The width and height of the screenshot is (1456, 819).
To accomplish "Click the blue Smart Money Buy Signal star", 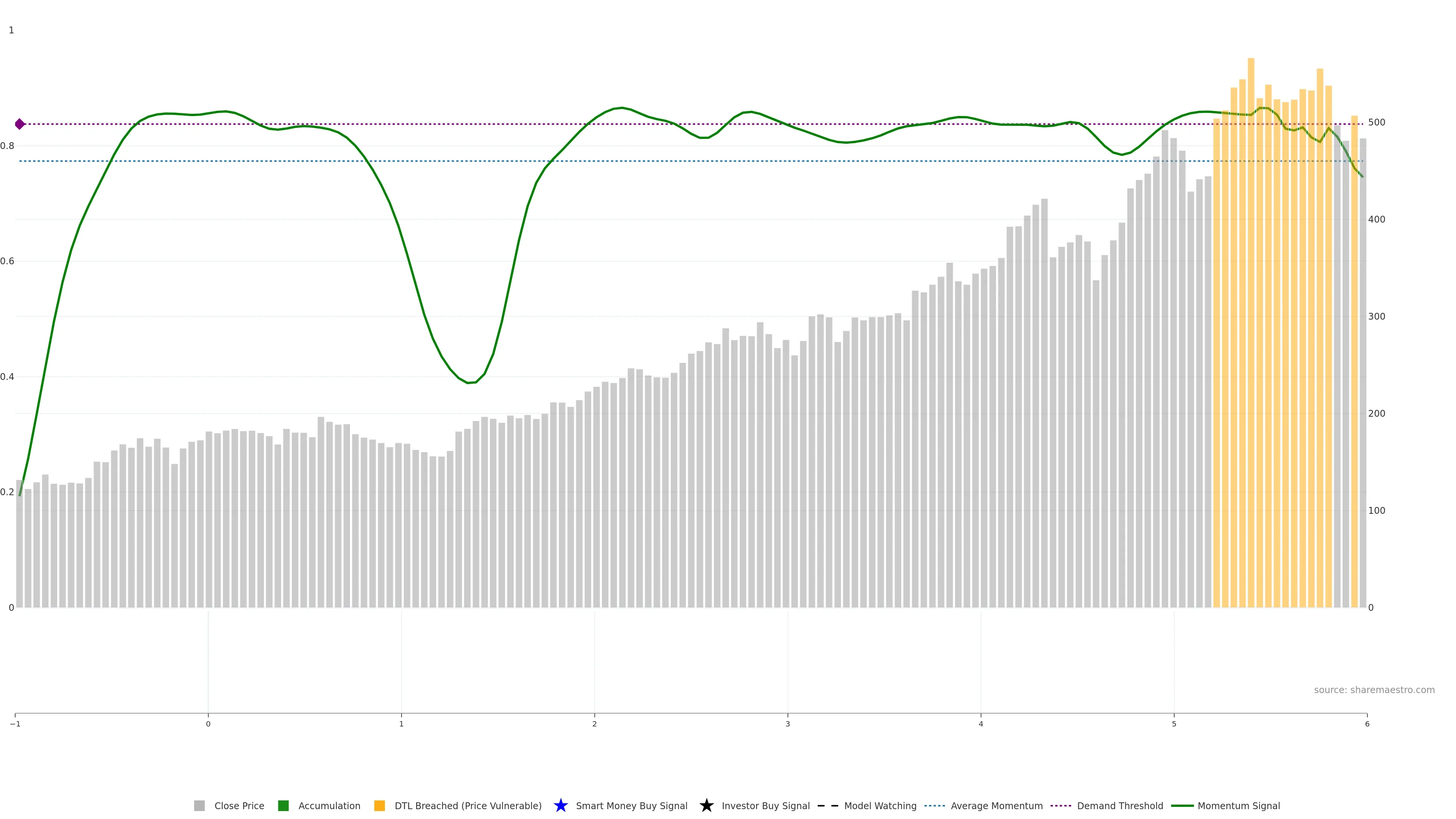I will pos(560,805).
